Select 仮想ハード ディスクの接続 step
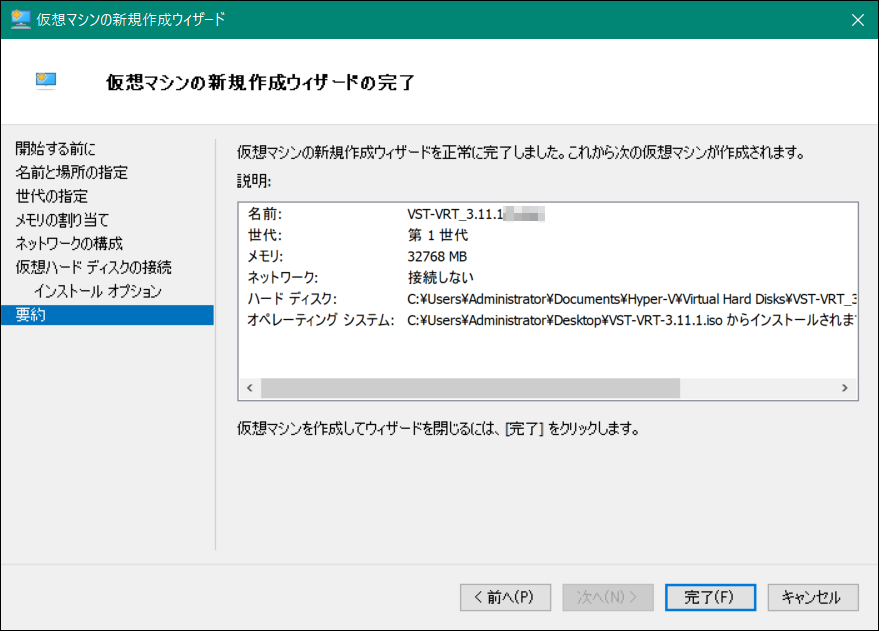879x631 pixels. (94, 267)
